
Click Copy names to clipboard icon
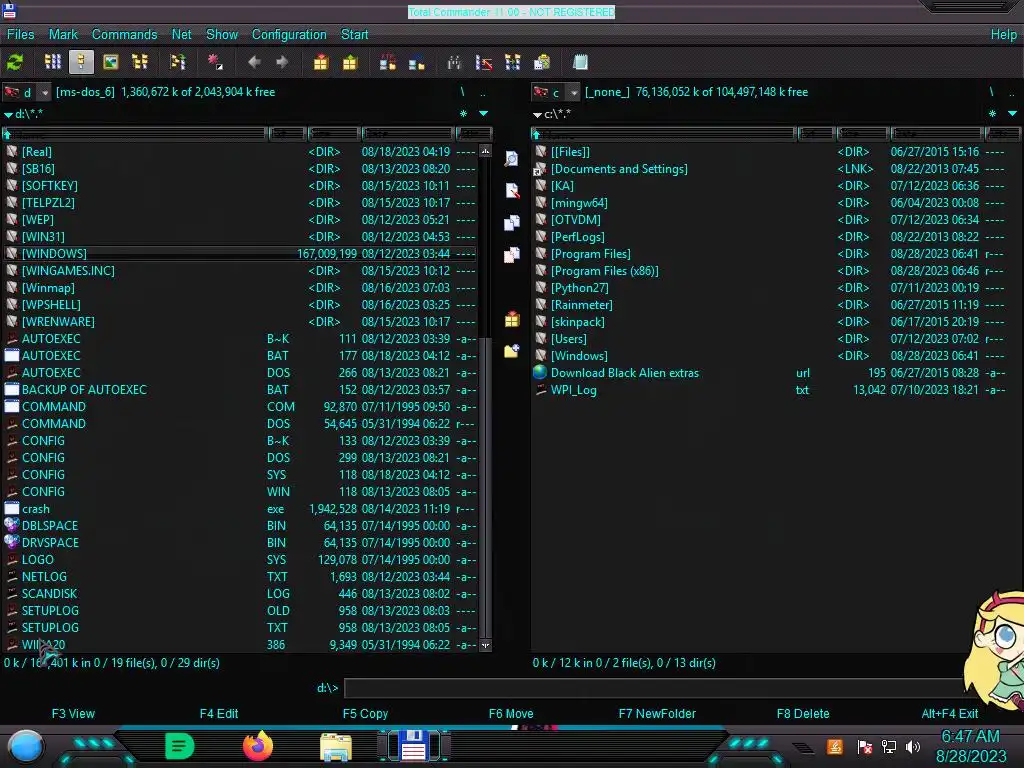click(x=542, y=63)
